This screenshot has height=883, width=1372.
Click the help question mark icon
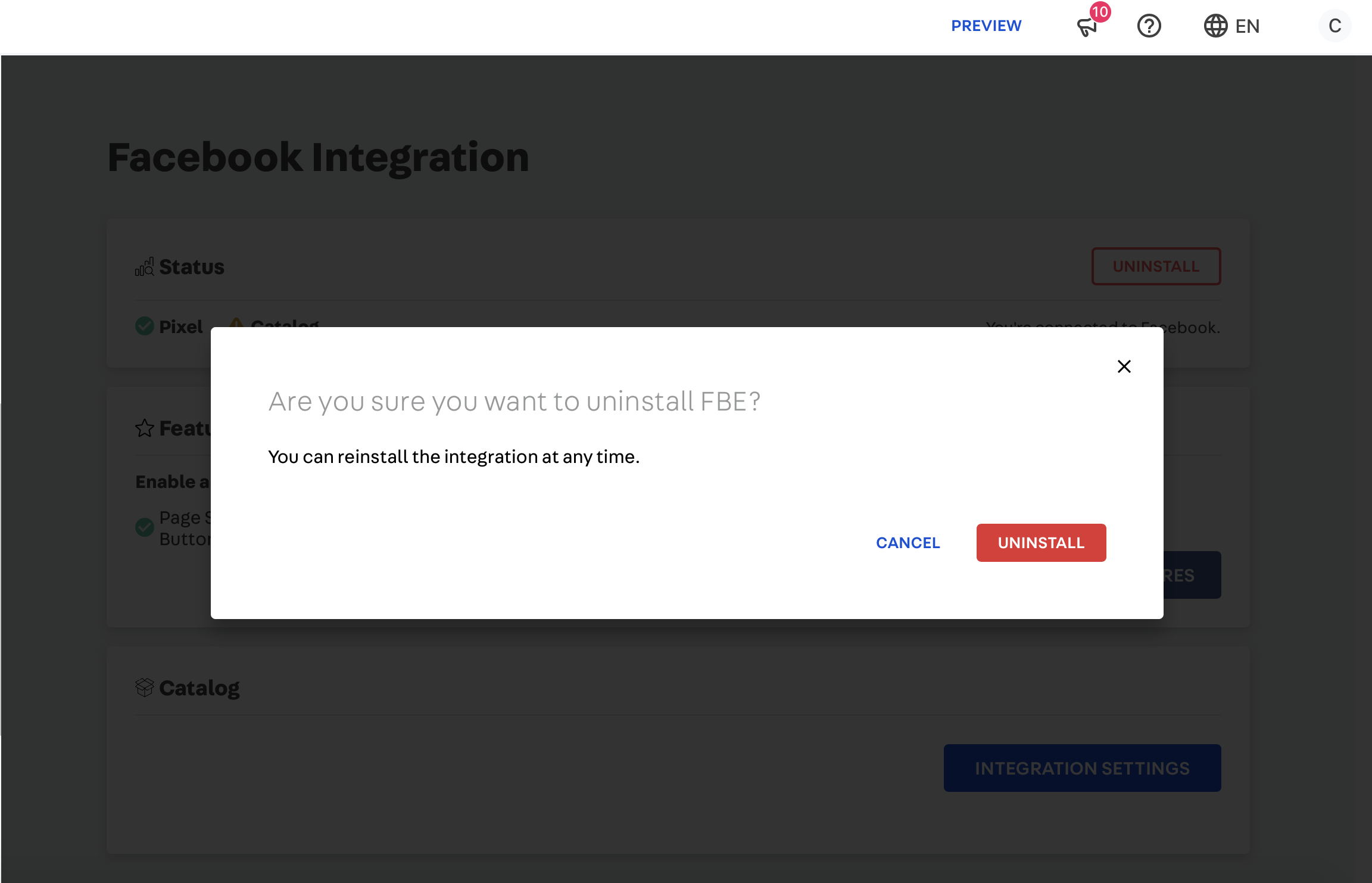tap(1149, 26)
